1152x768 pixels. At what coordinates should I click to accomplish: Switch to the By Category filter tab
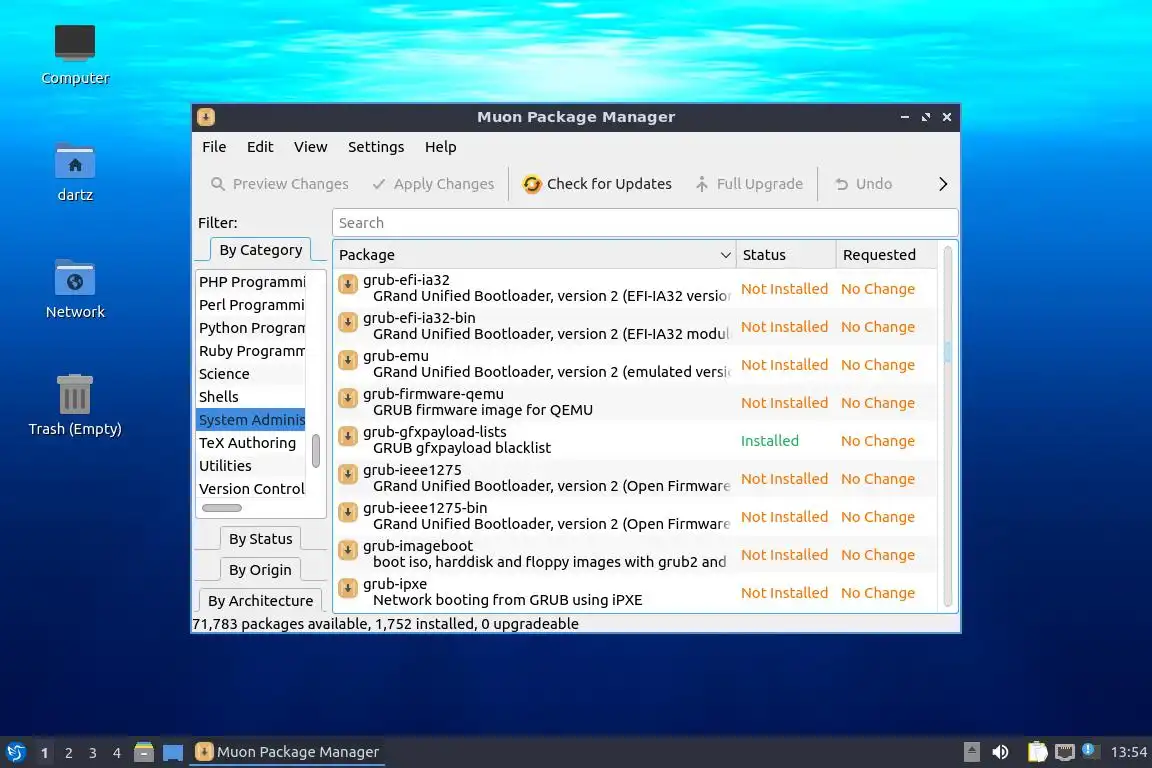[x=261, y=250]
